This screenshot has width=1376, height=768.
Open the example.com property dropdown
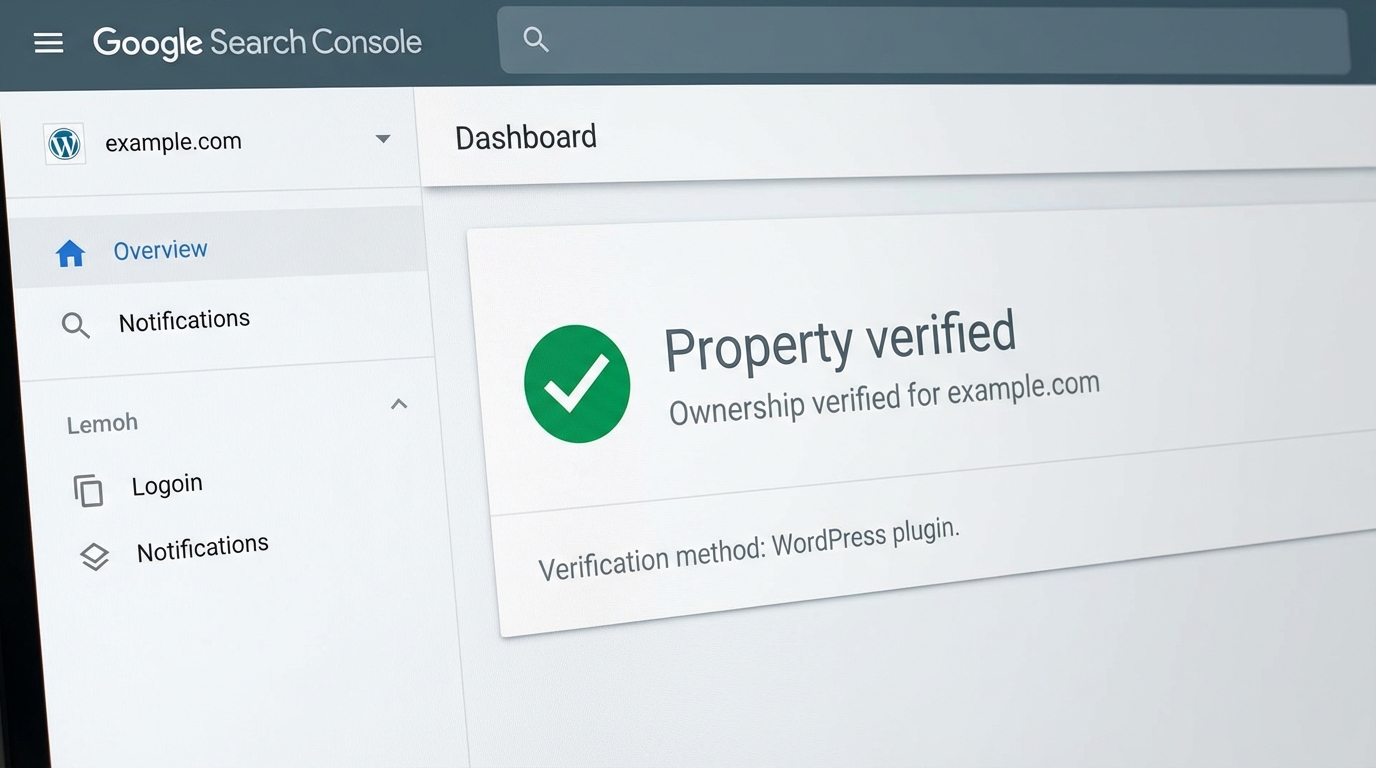click(383, 139)
